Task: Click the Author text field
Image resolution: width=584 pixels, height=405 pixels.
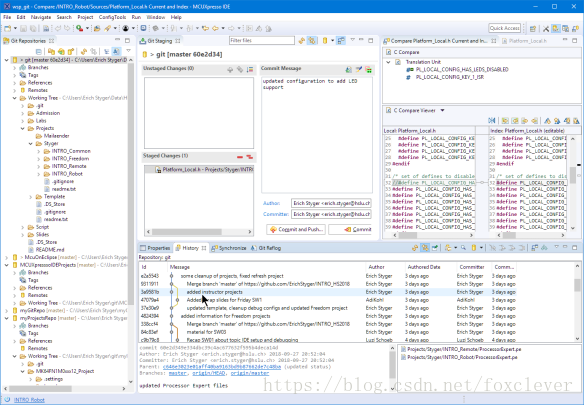Action: tap(331, 203)
